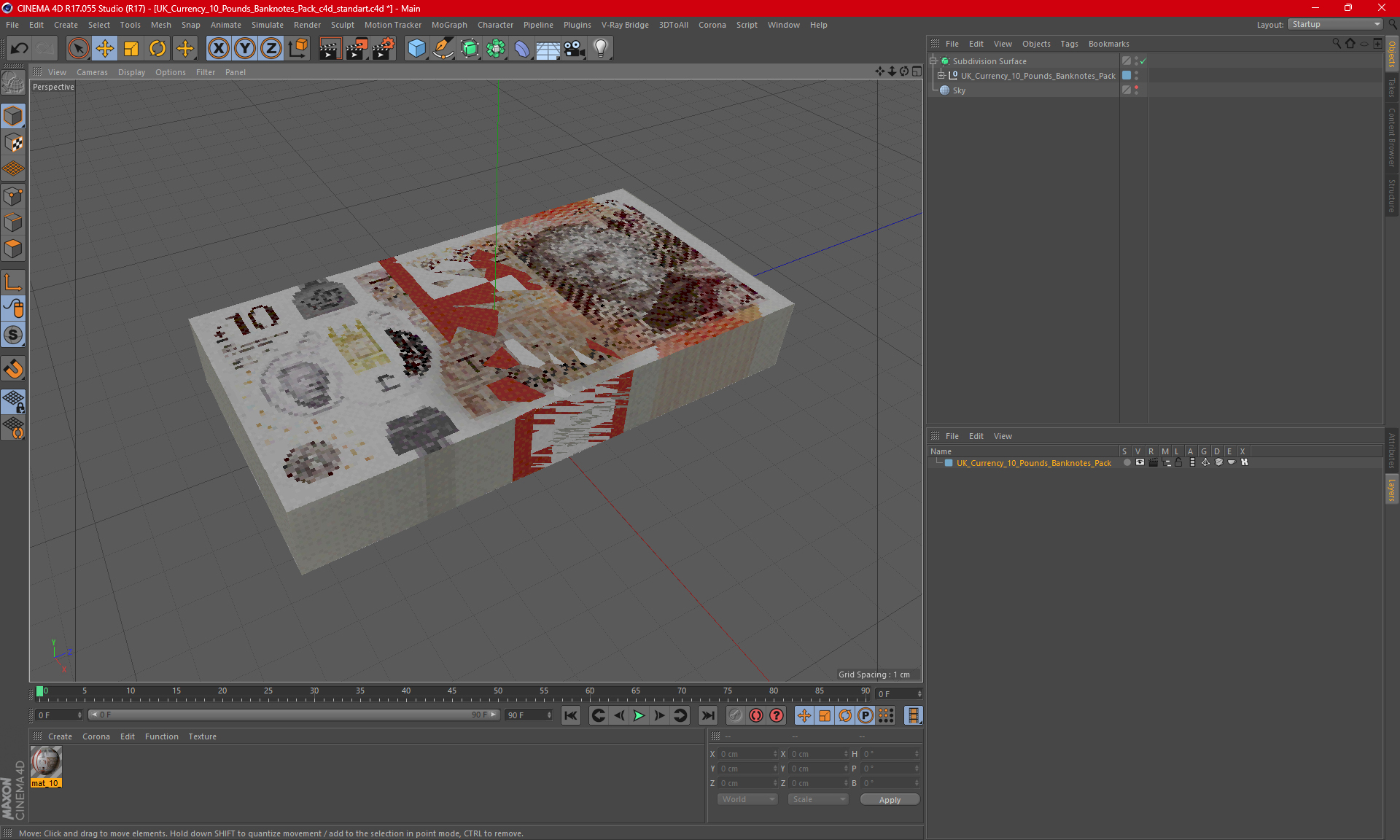This screenshot has height=840, width=1400.
Task: Open the Mesh menu
Action: (x=161, y=25)
